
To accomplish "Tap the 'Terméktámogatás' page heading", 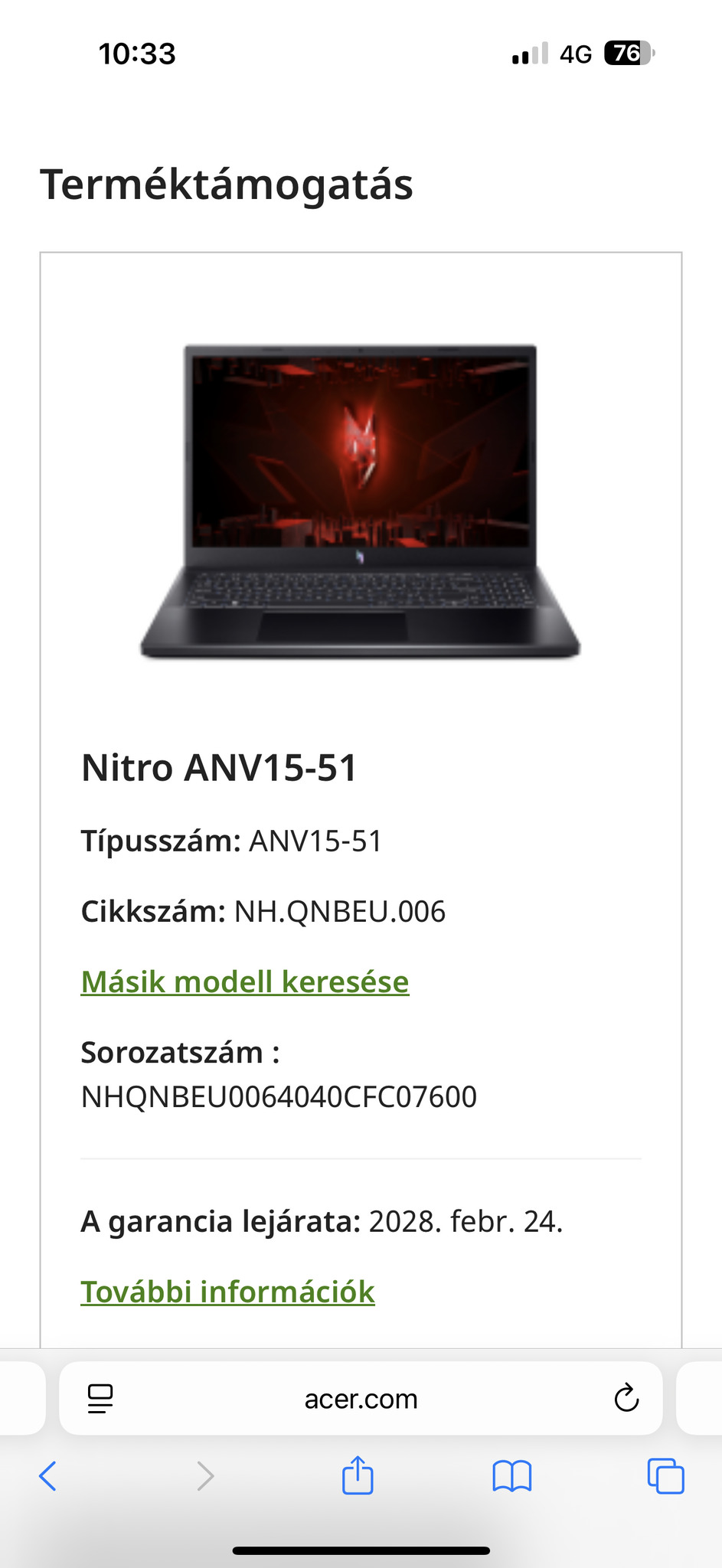I will (227, 185).
